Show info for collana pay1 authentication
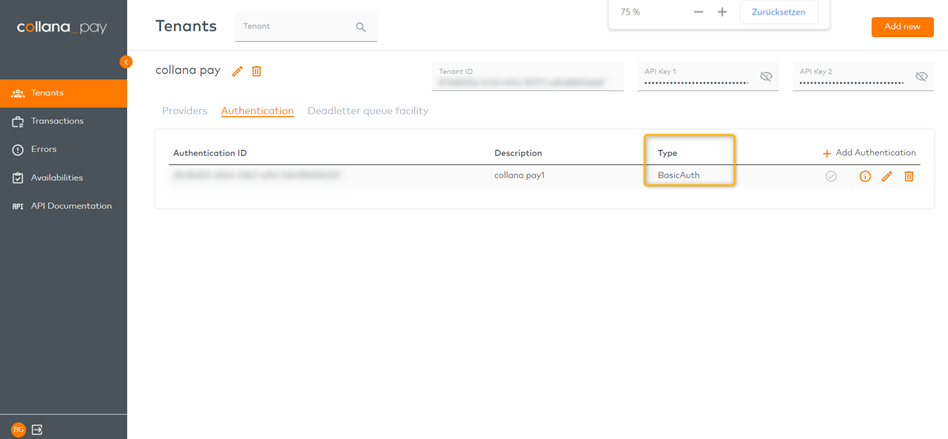Viewport: 948px width, 439px height. tap(865, 177)
